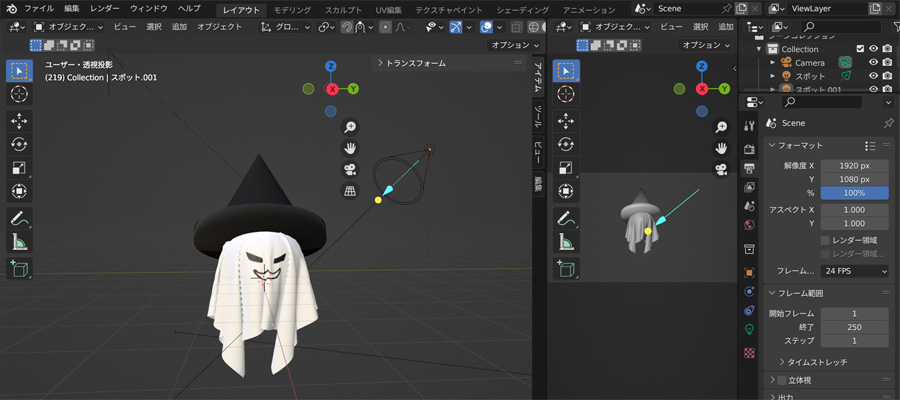Select the Move tool in left viewport toolbar
Image resolution: width=900 pixels, height=400 pixels.
coord(19,120)
